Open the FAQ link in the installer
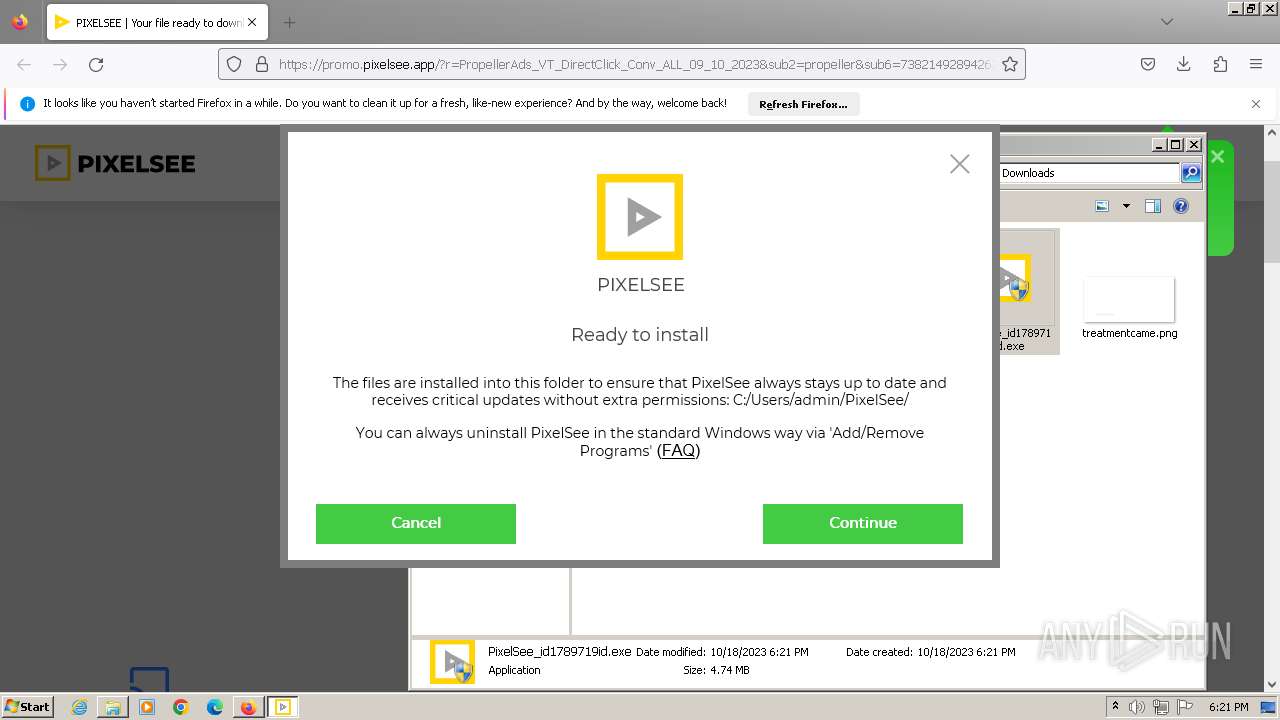This screenshot has height=720, width=1280. click(678, 451)
